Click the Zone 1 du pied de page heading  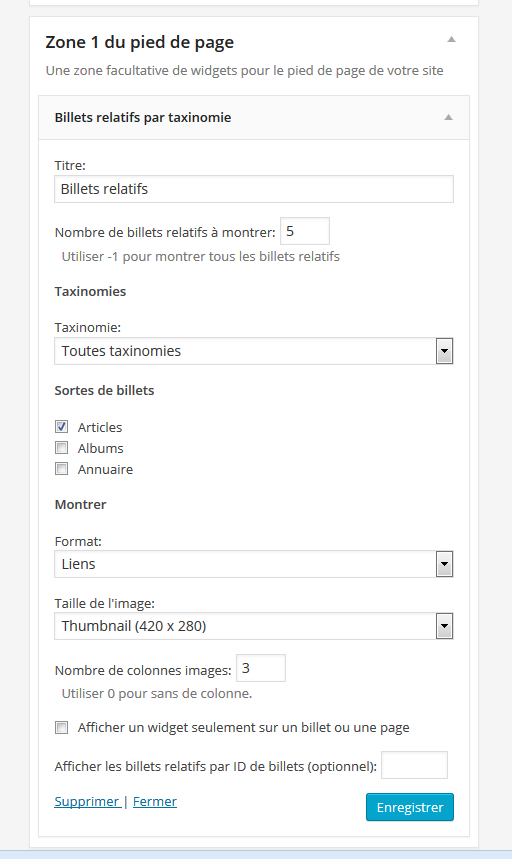click(140, 42)
